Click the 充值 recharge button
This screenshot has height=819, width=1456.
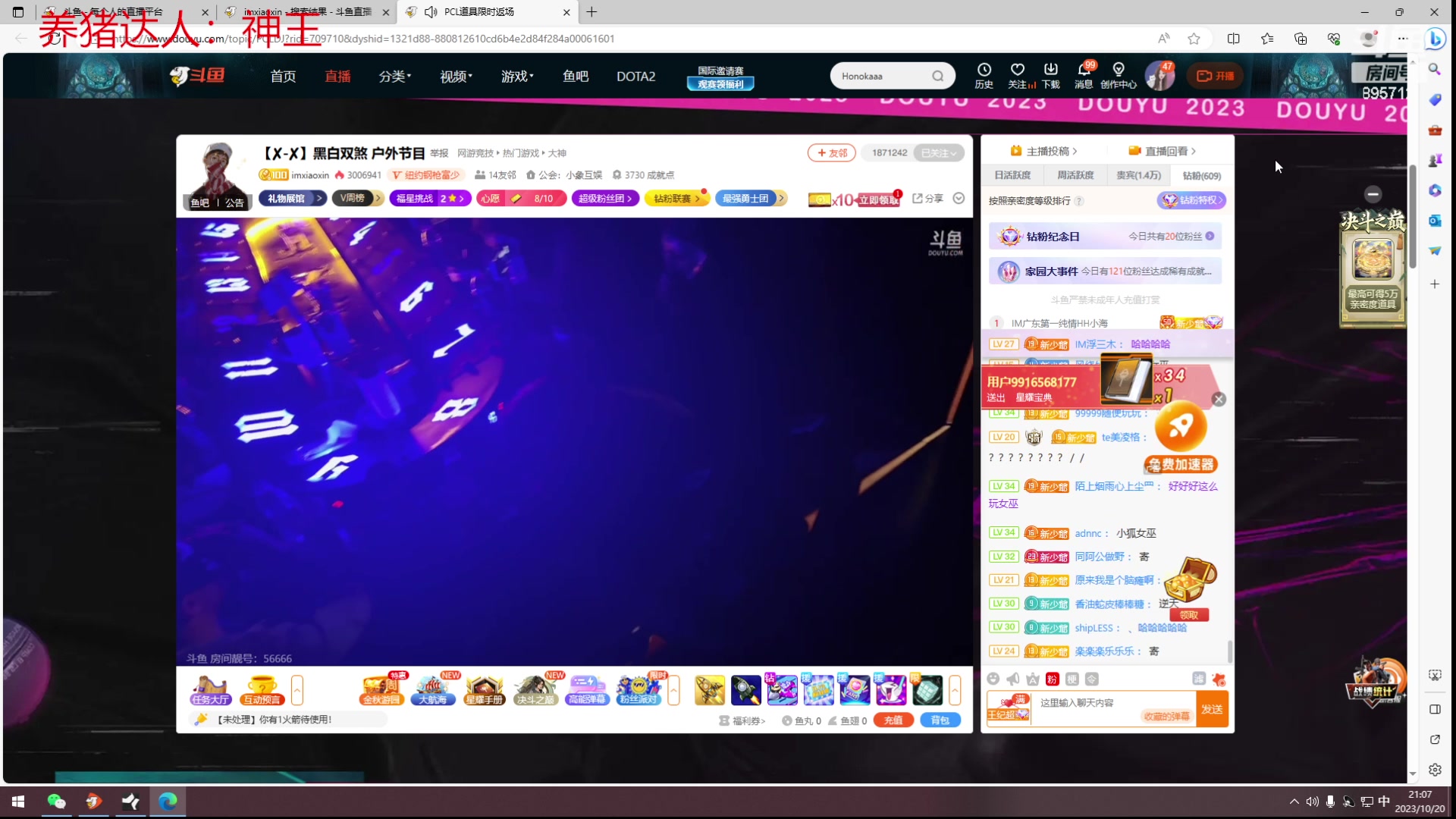point(893,720)
